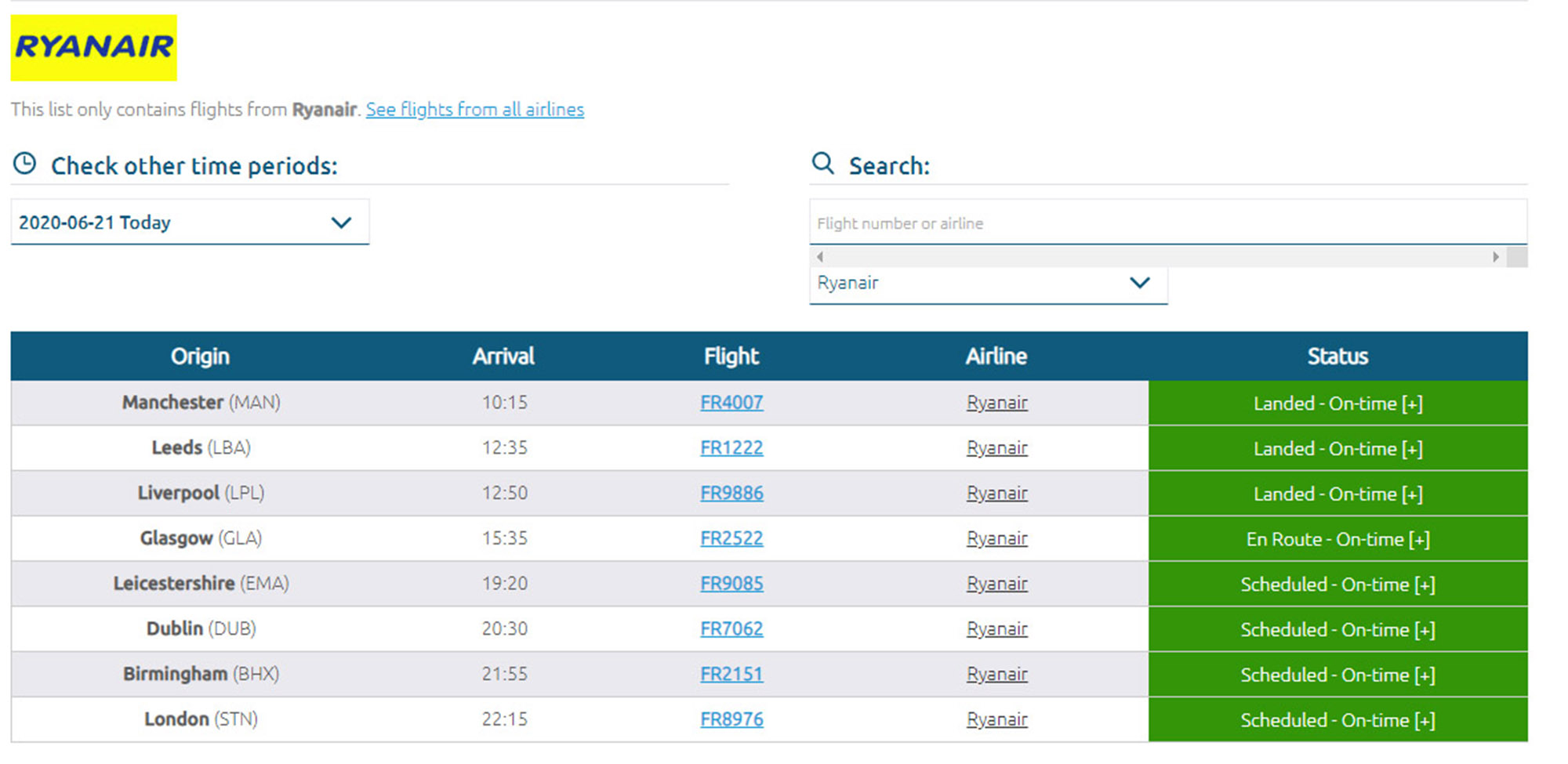Click Ryanair airline link in Liverpool row

[x=996, y=493]
